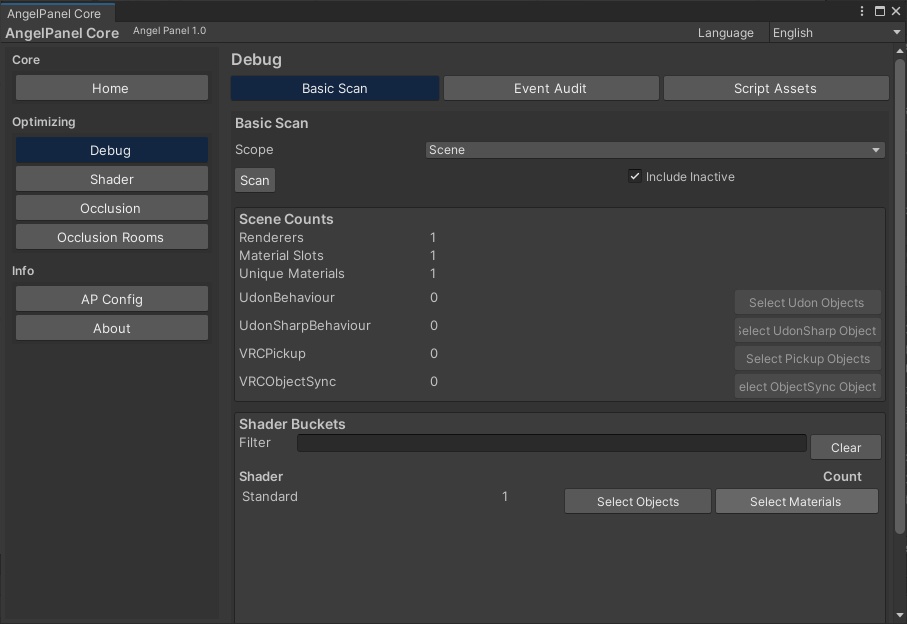Open the AP Config page
Image resolution: width=907 pixels, height=624 pixels.
[111, 299]
